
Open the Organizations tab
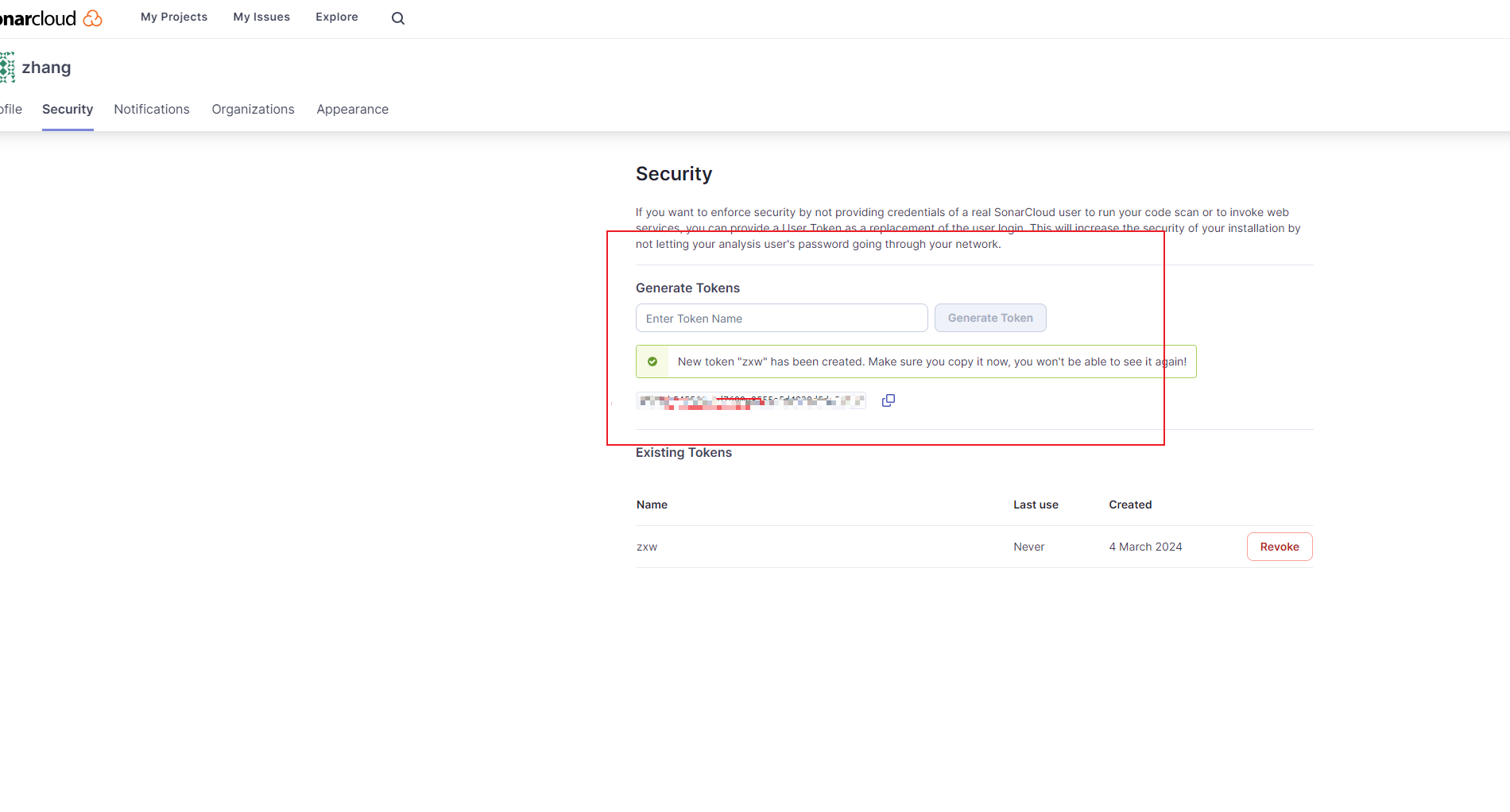253,110
